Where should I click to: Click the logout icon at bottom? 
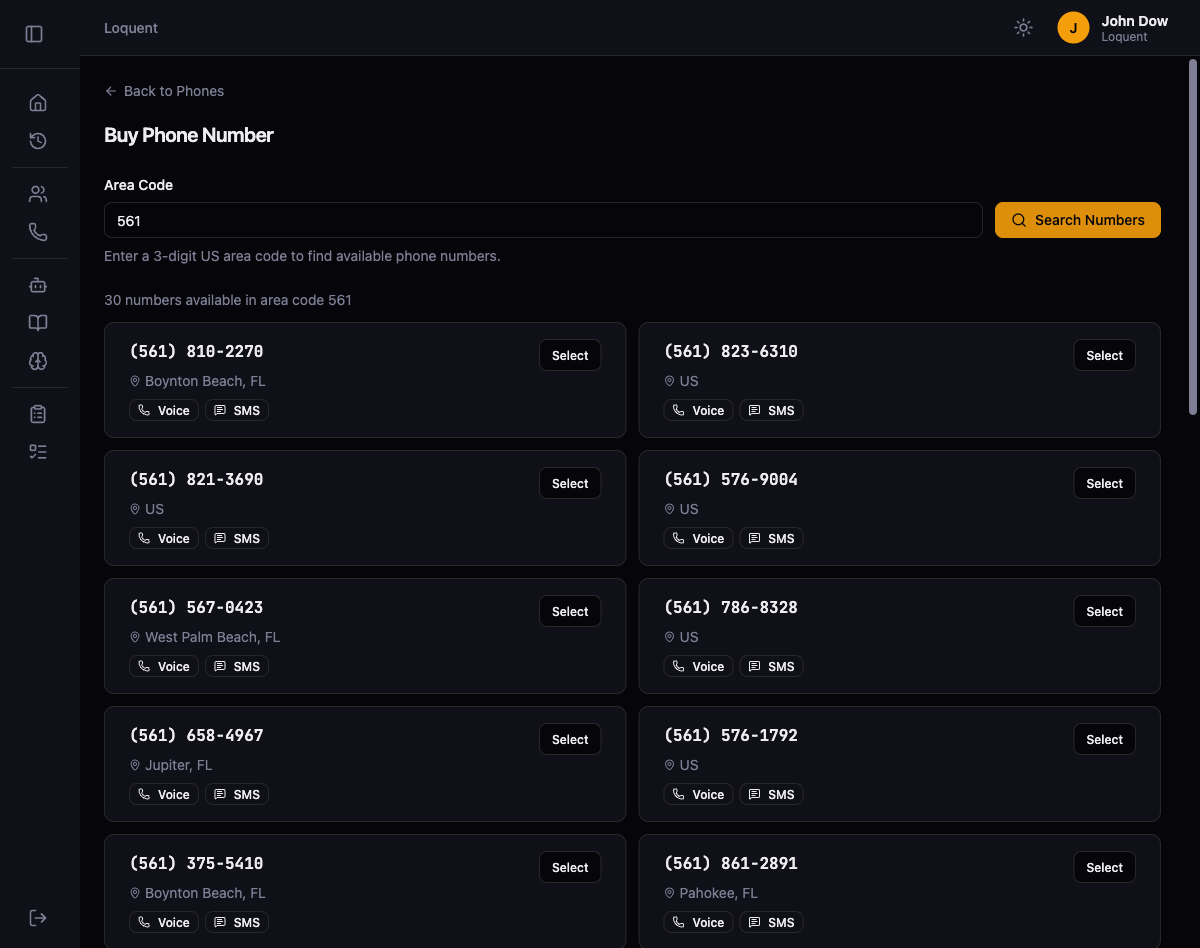coord(38,918)
